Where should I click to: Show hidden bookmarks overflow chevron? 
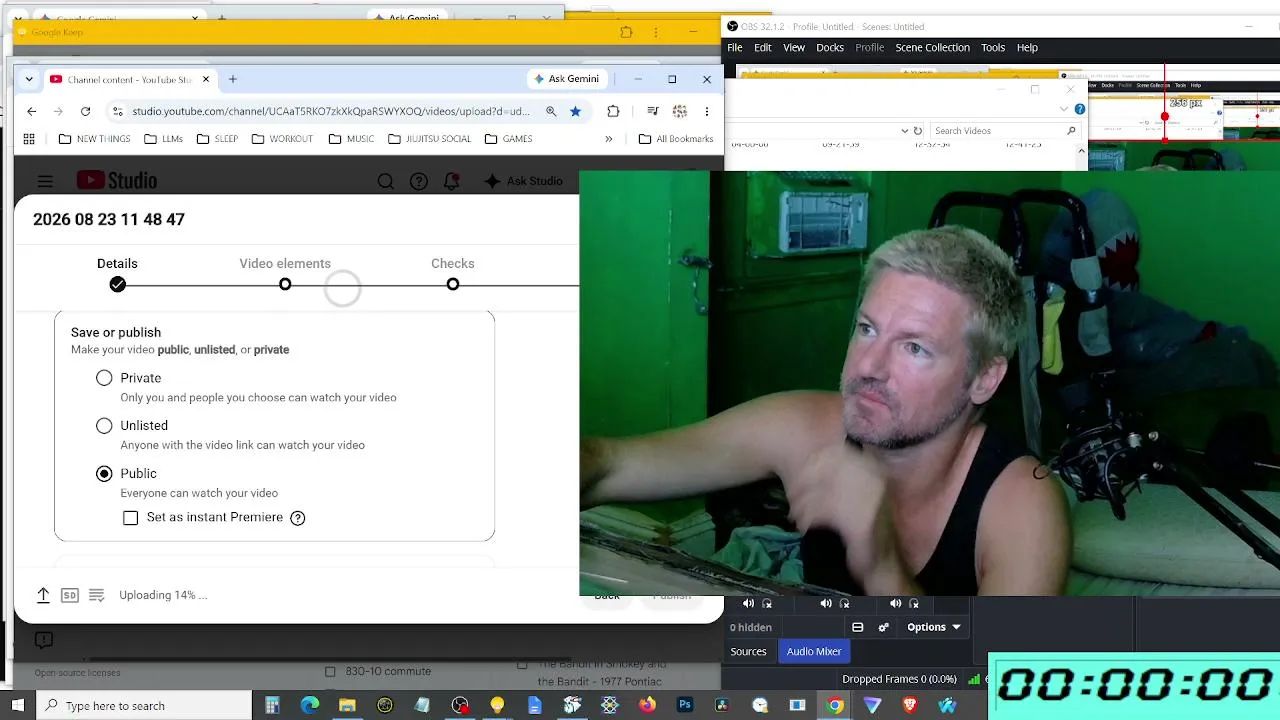(x=608, y=139)
